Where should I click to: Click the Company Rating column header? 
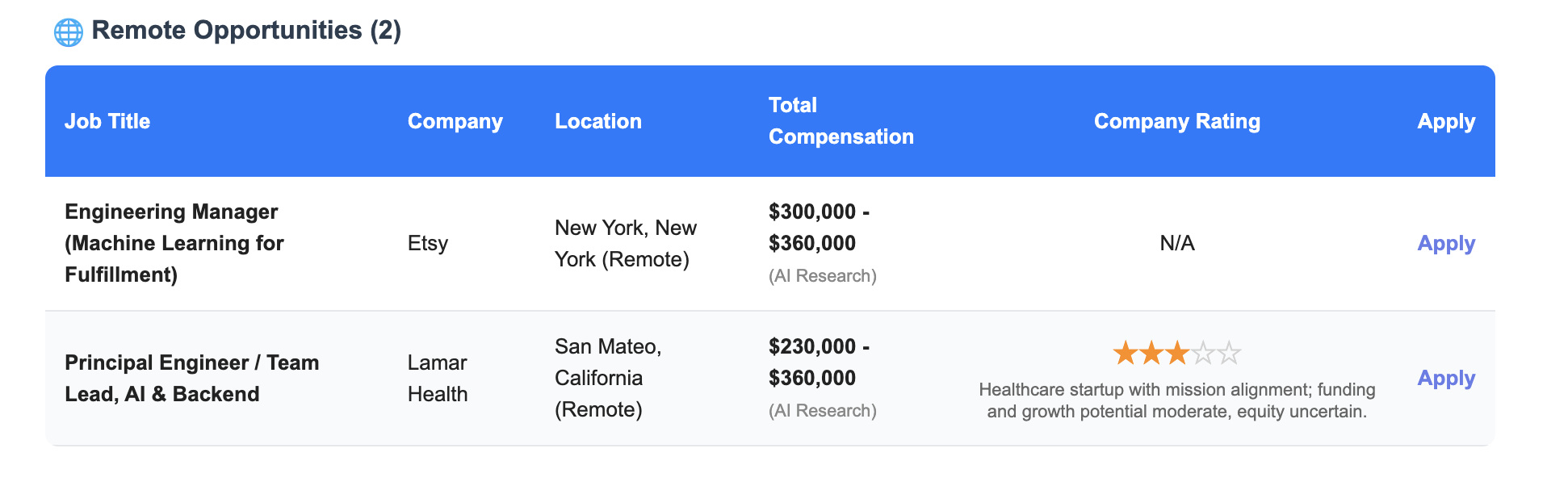coord(1177,121)
